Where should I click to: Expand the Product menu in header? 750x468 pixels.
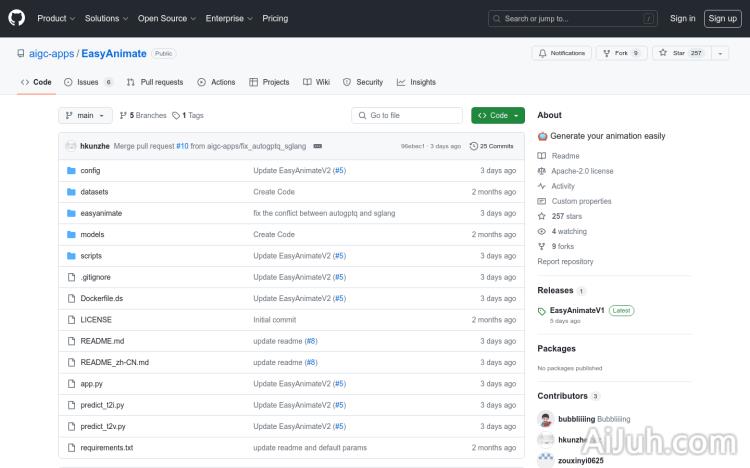pyautogui.click(x=55, y=18)
